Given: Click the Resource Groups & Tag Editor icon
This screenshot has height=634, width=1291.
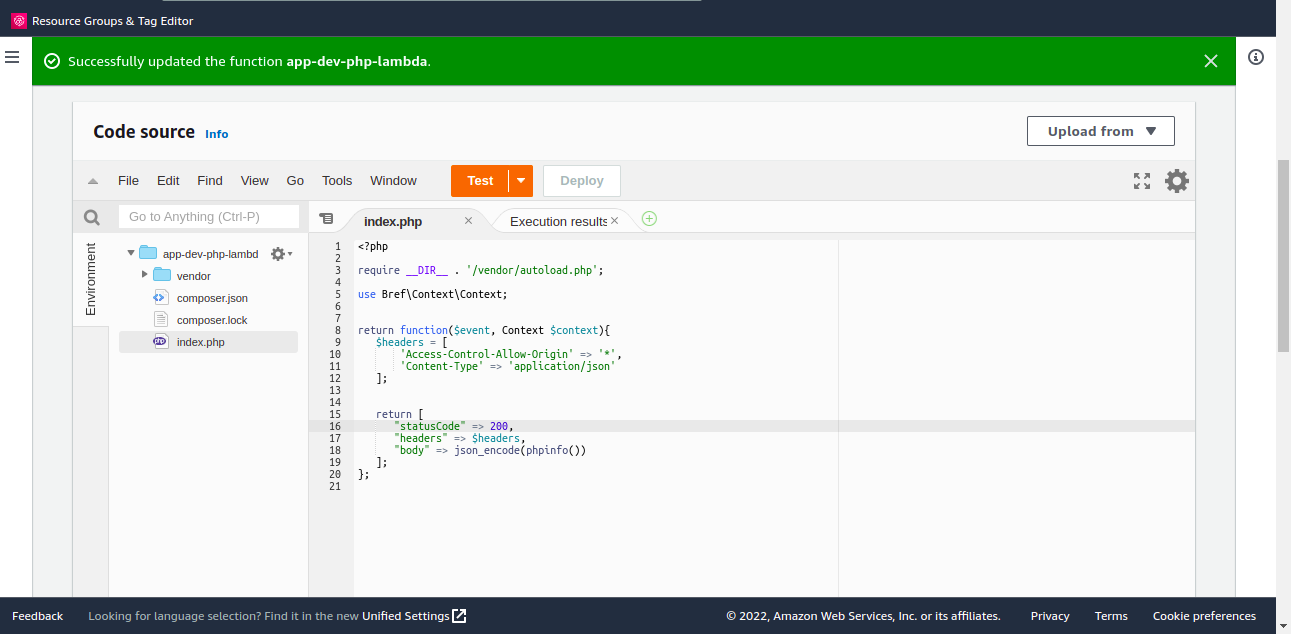Looking at the screenshot, I should 18,20.
